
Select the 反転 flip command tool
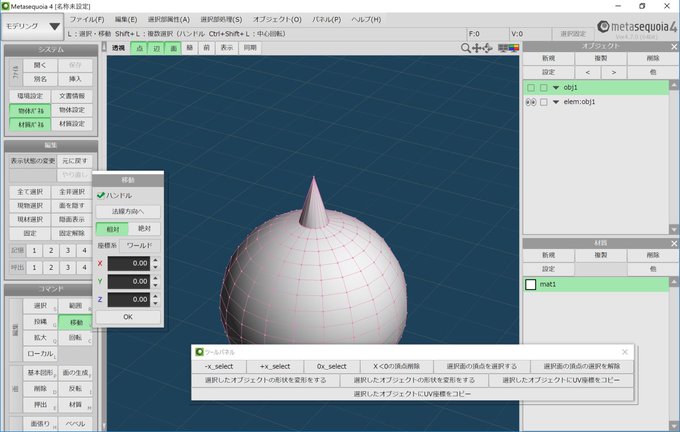(x=75, y=389)
